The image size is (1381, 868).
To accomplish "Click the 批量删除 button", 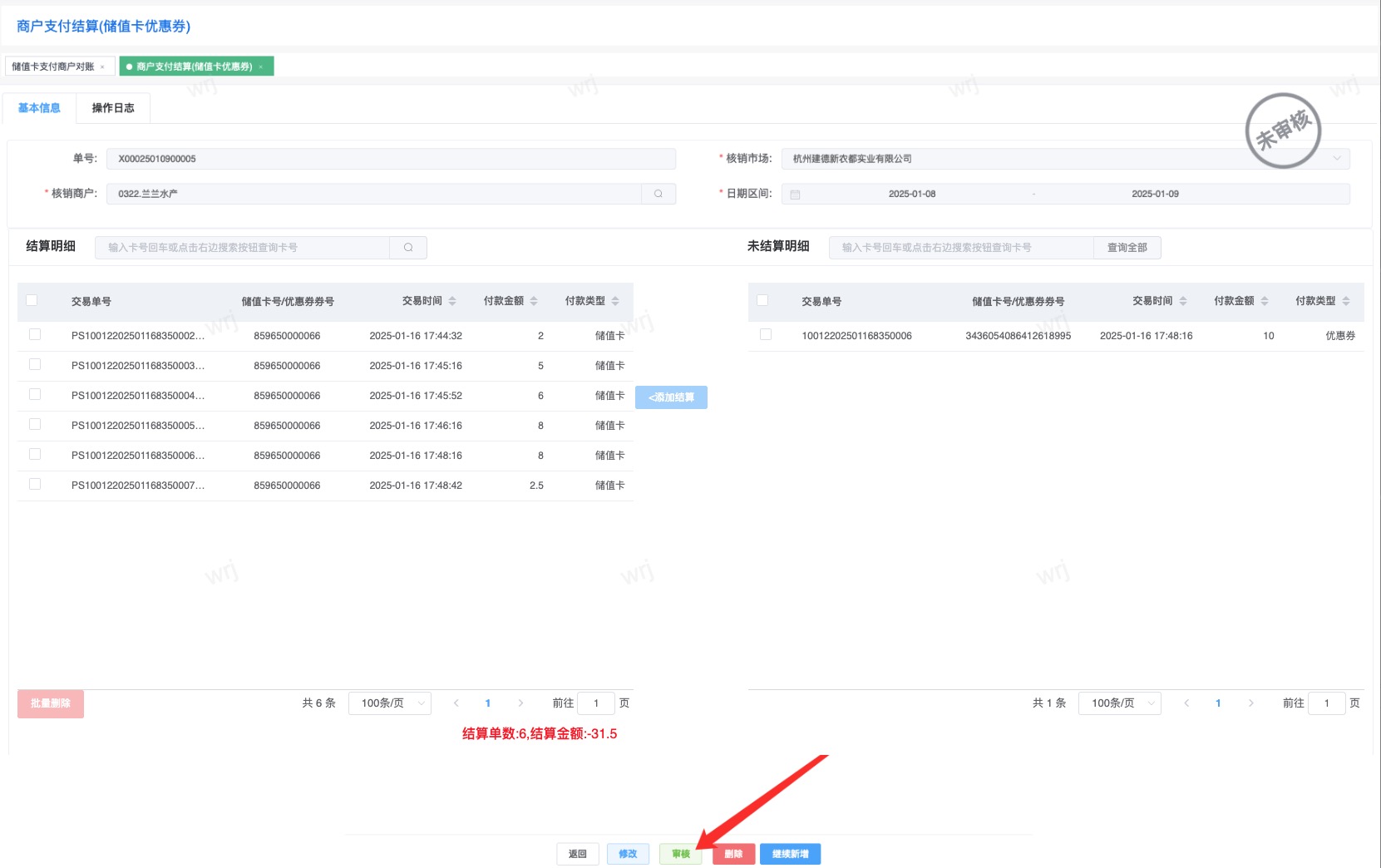I will point(51,703).
